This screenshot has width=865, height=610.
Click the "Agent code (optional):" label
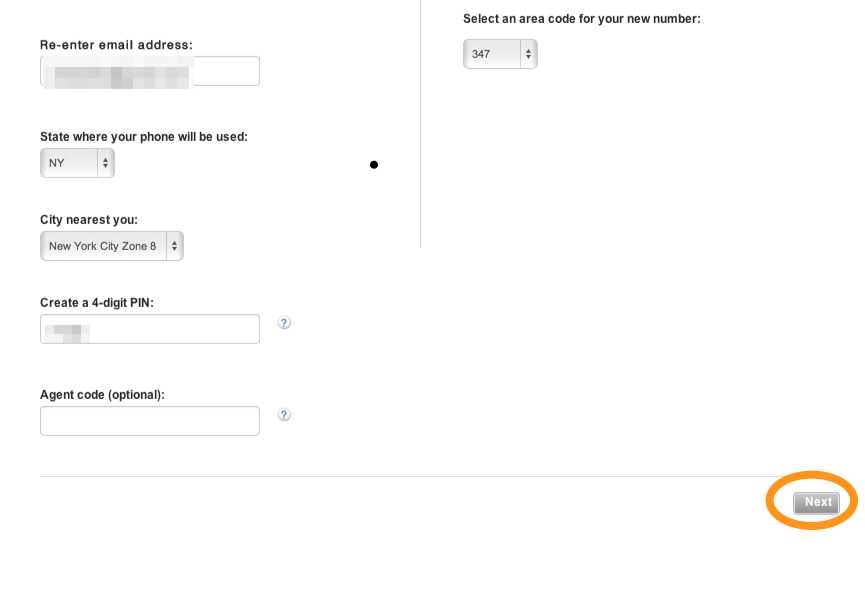(x=103, y=395)
